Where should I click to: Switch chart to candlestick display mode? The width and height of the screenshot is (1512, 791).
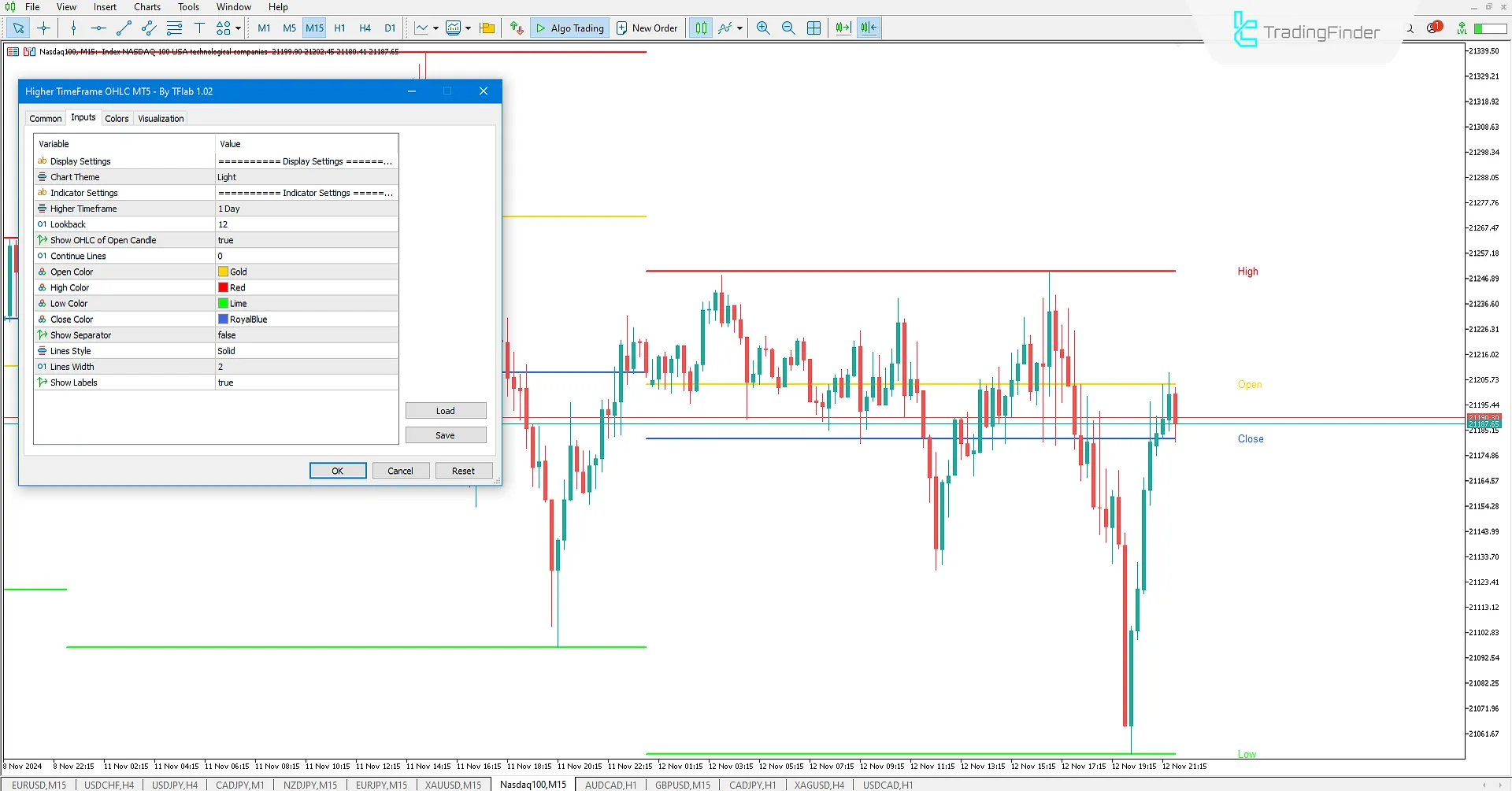point(700,28)
